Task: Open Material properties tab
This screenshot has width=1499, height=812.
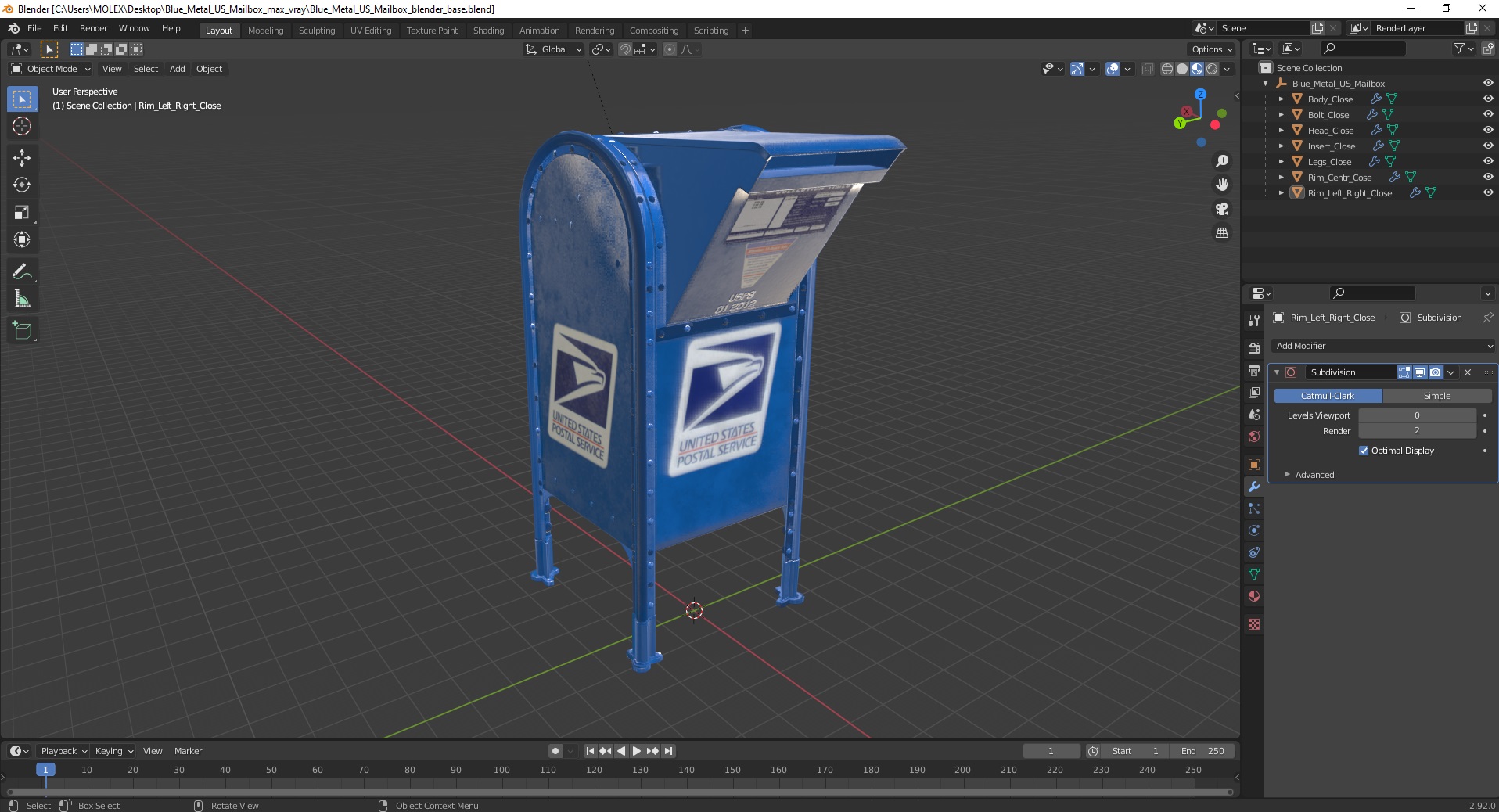Action: pos(1254,596)
